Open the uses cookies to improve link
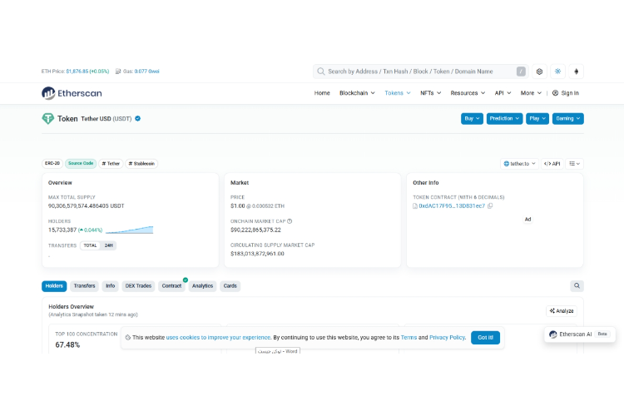 click(218, 338)
